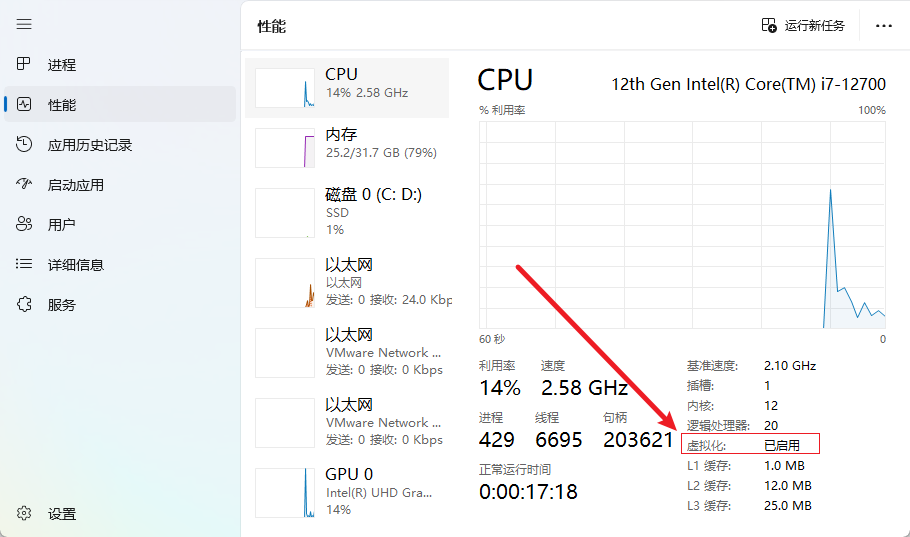The height and width of the screenshot is (537, 910).
Task: Click the 100% graph scale label
Action: pyautogui.click(x=872, y=110)
